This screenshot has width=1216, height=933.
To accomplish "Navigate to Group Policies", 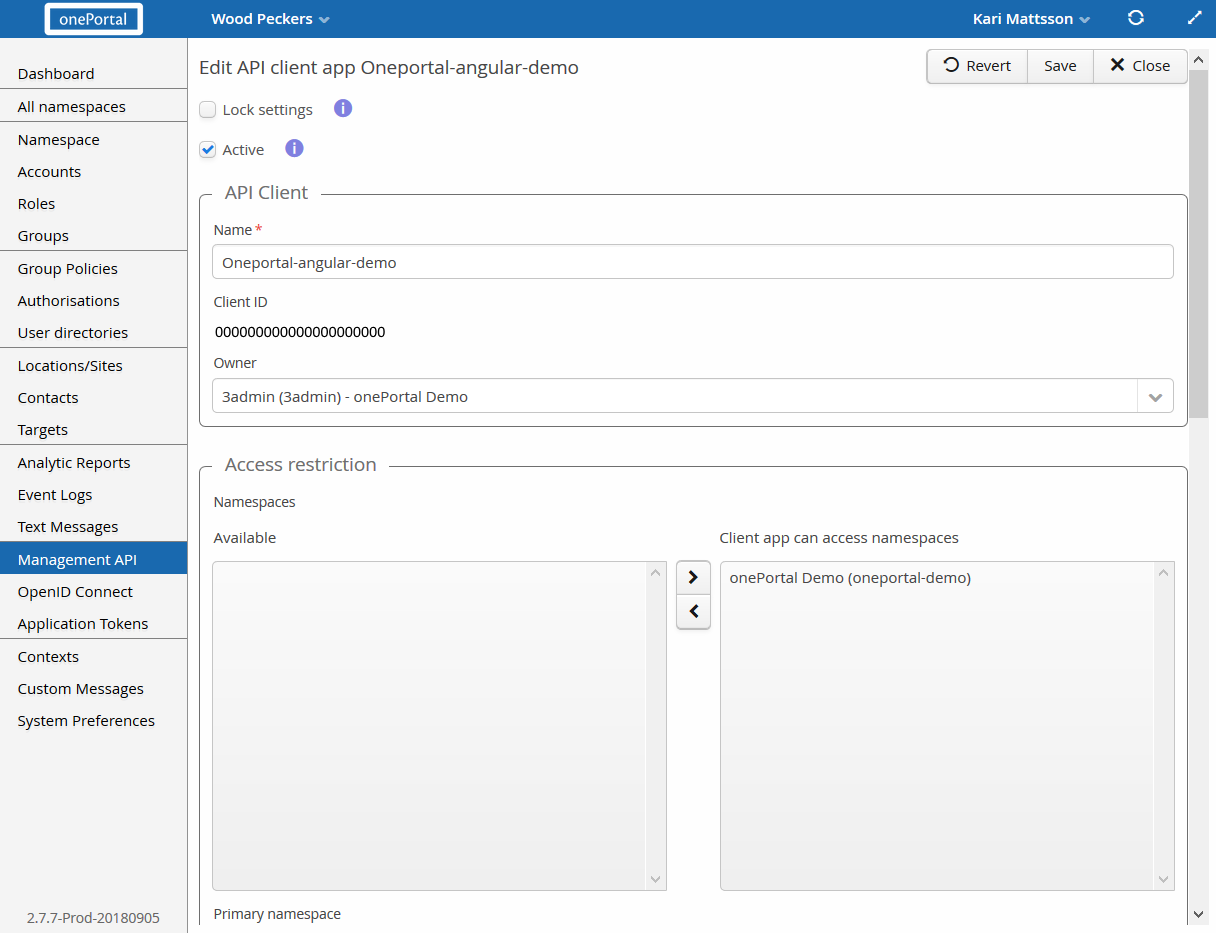I will click(68, 269).
